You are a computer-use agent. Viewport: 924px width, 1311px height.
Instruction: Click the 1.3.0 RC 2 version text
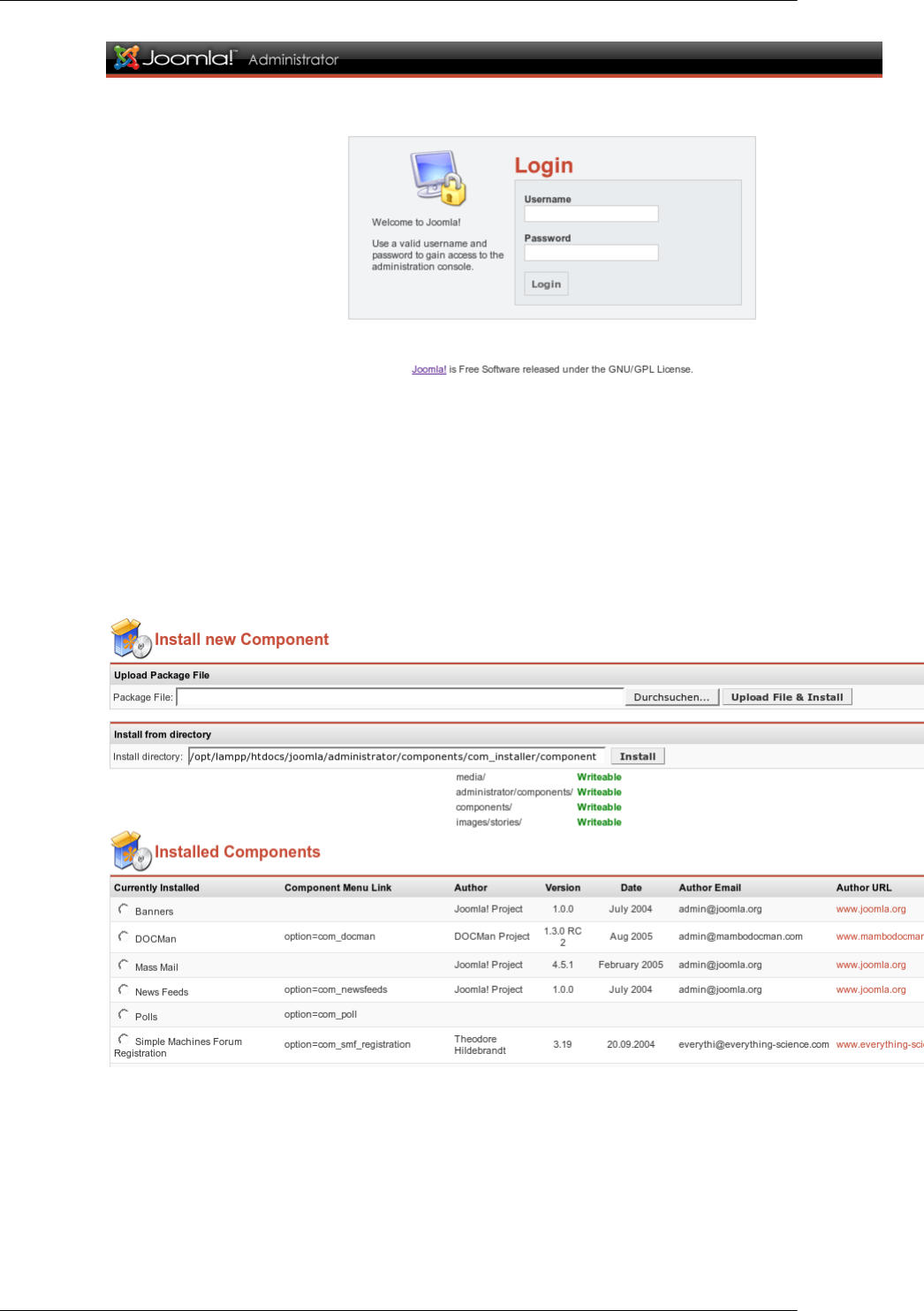point(563,936)
